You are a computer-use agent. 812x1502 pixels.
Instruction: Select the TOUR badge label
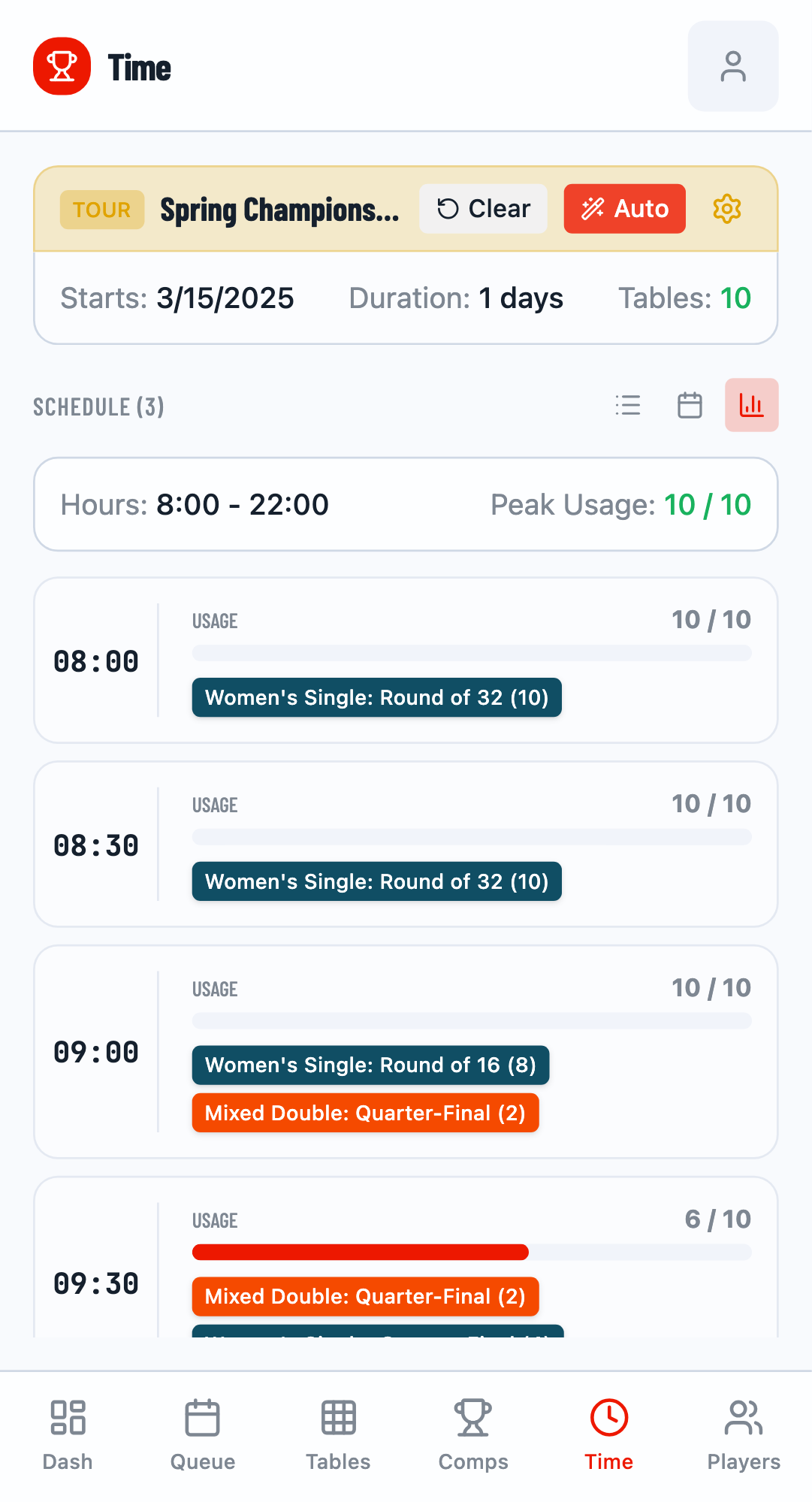point(101,210)
